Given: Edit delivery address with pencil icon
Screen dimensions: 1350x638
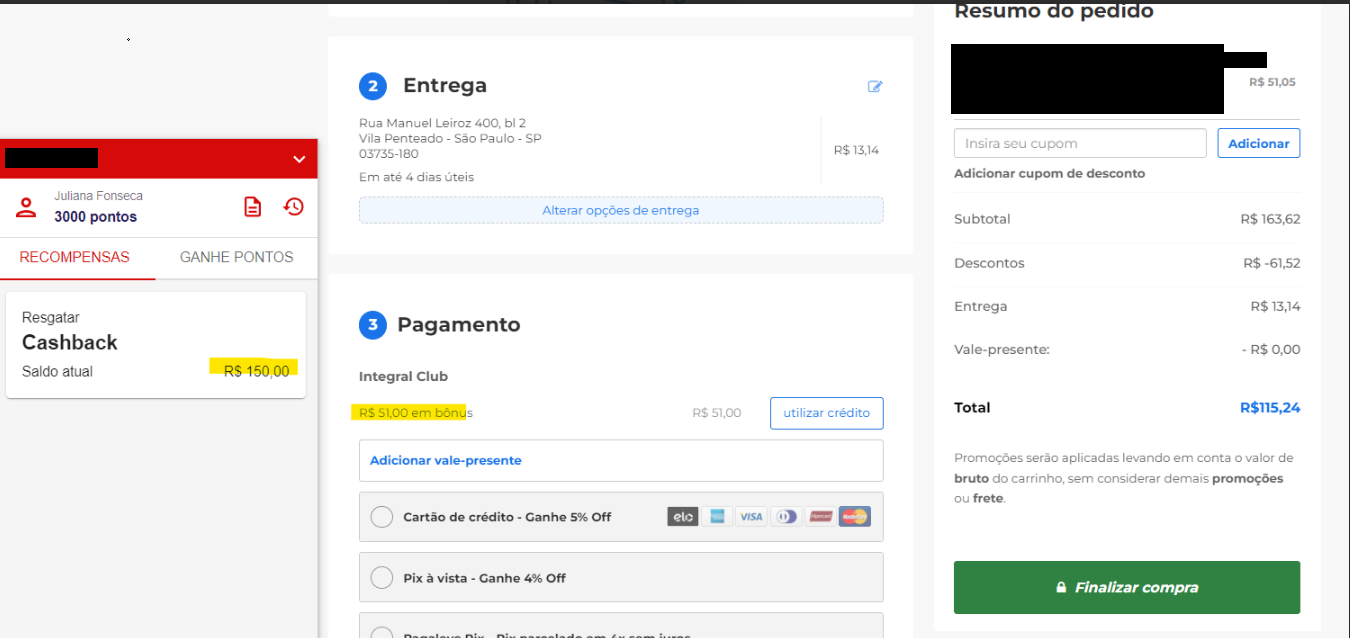Looking at the screenshot, I should pos(875,86).
